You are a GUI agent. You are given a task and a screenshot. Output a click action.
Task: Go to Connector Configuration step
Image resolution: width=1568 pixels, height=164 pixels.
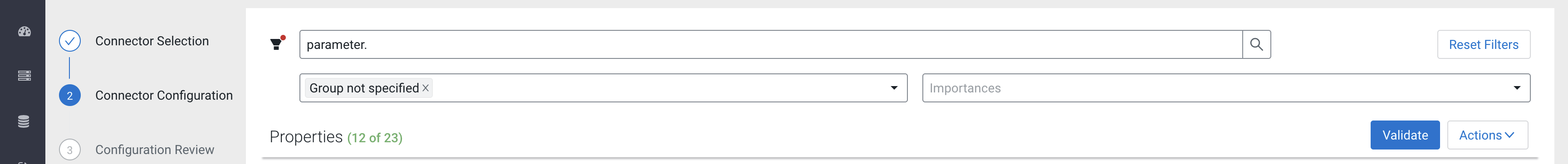[164, 95]
